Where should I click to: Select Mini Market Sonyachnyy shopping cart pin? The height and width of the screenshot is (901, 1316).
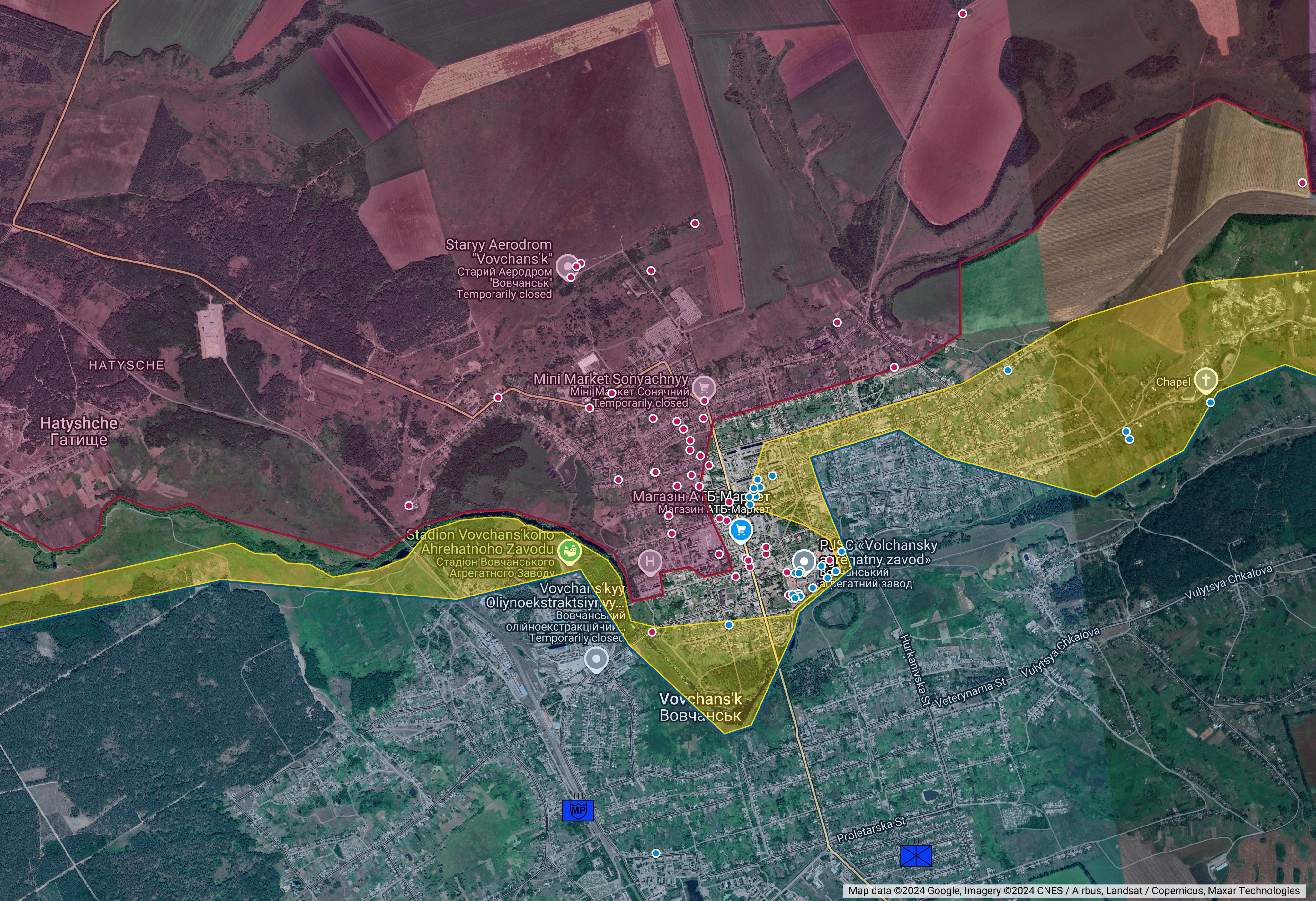click(704, 388)
